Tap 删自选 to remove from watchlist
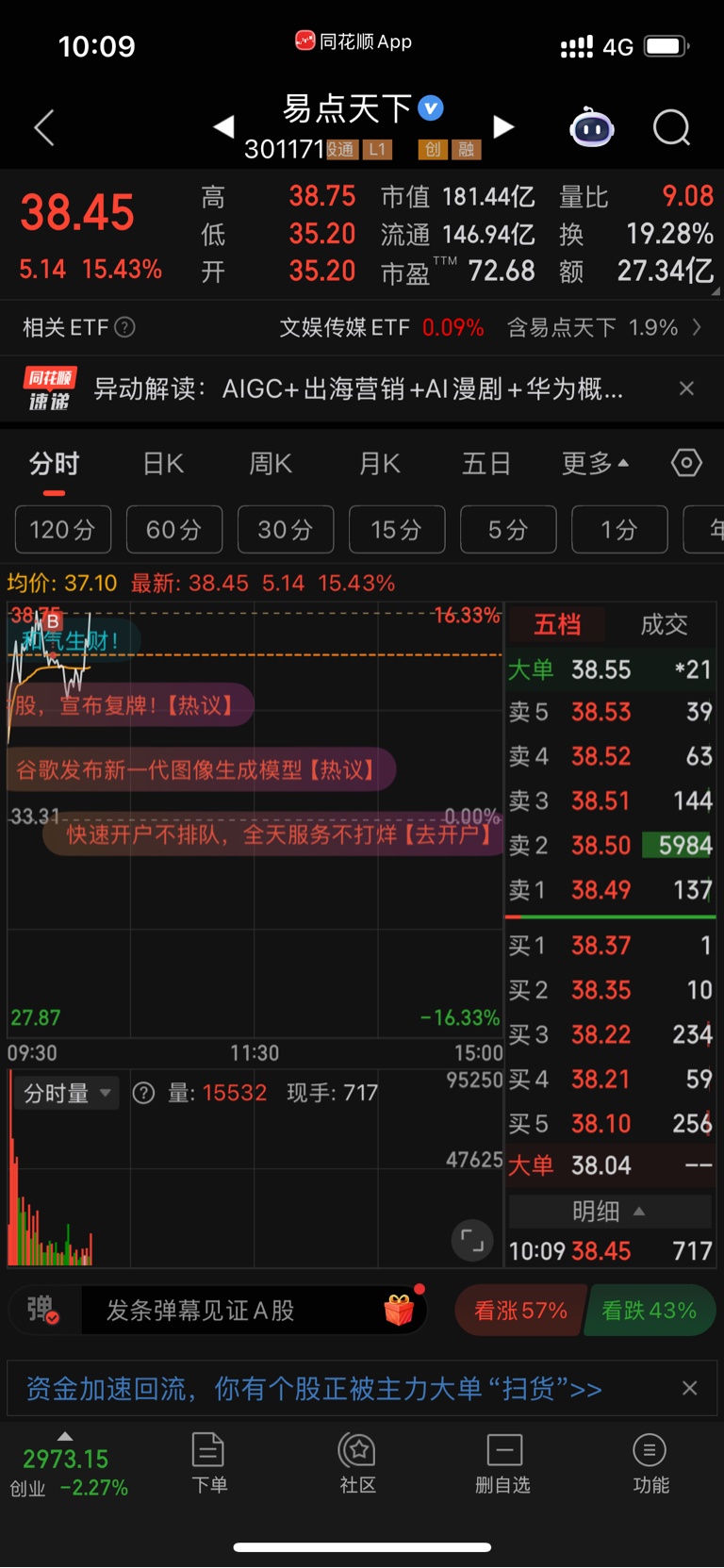The image size is (724, 1568). [x=503, y=1462]
